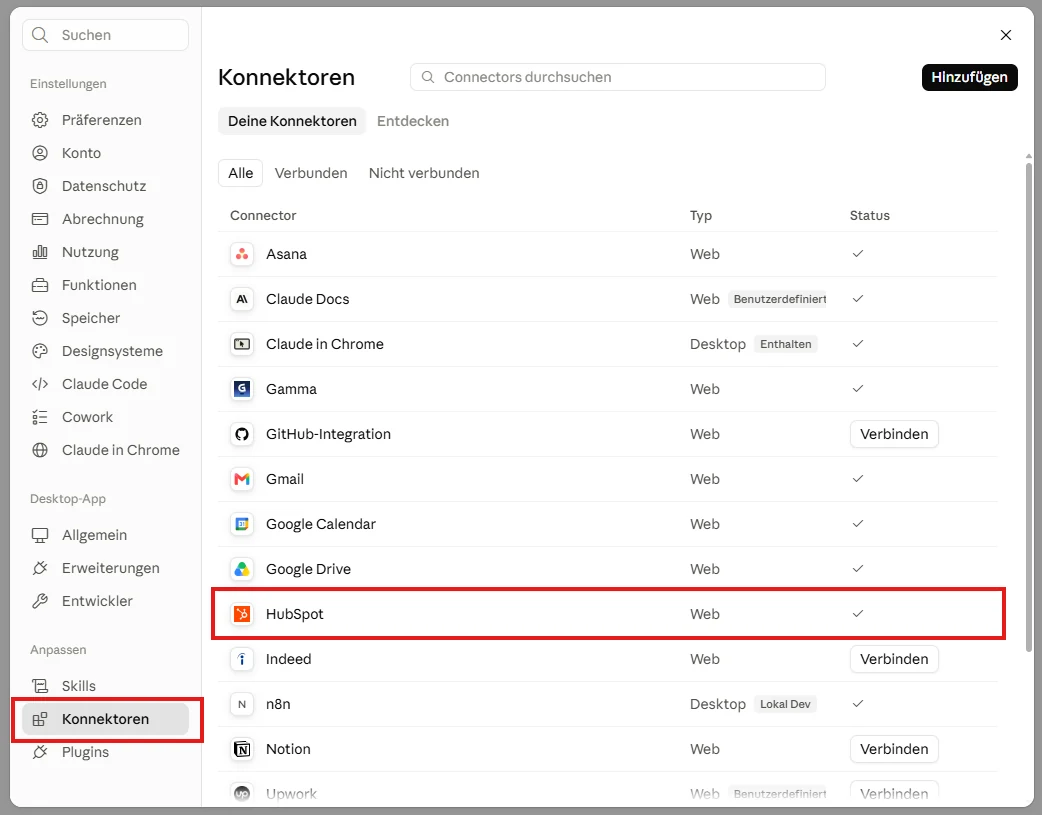Image resolution: width=1042 pixels, height=815 pixels.
Task: Click the Abrechnung card icon
Action: pyautogui.click(x=40, y=219)
